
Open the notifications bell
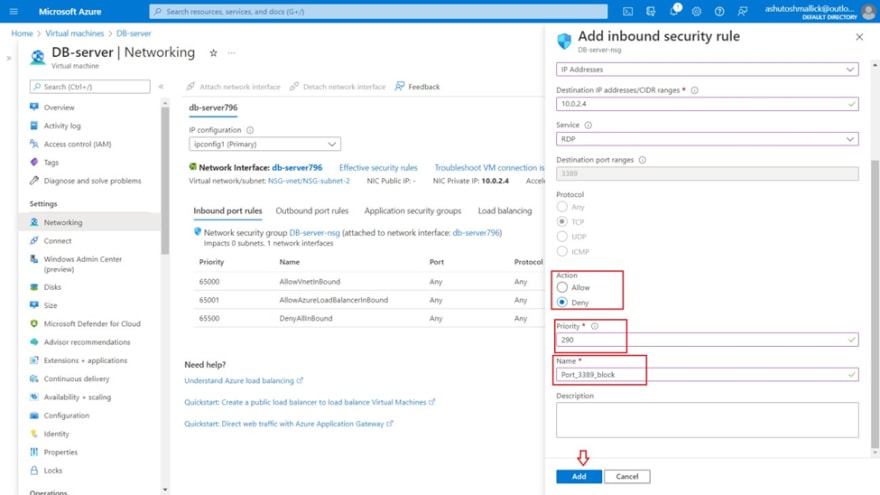674,11
